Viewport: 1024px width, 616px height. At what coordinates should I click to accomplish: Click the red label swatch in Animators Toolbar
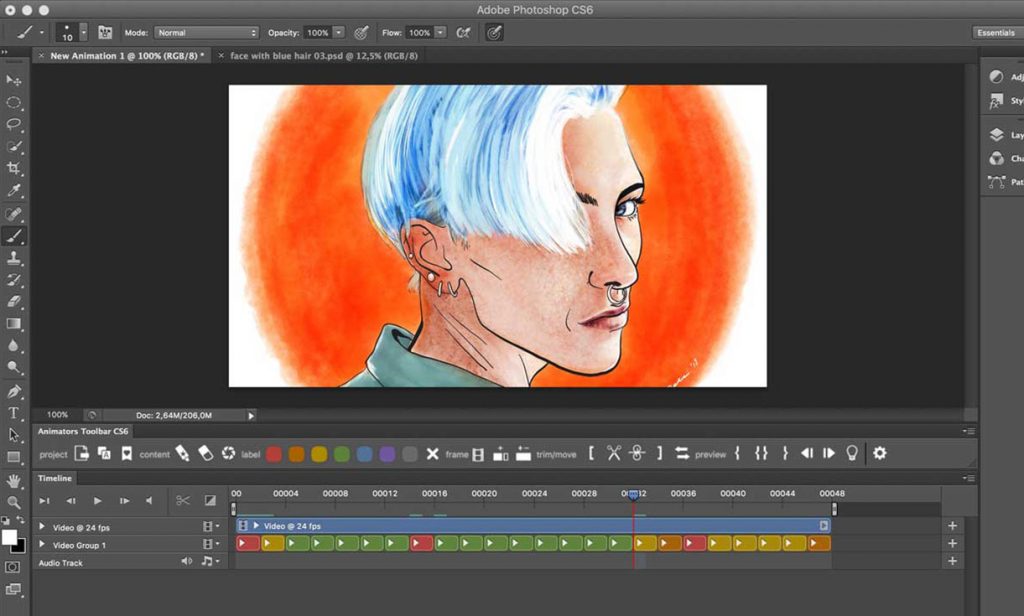point(272,453)
